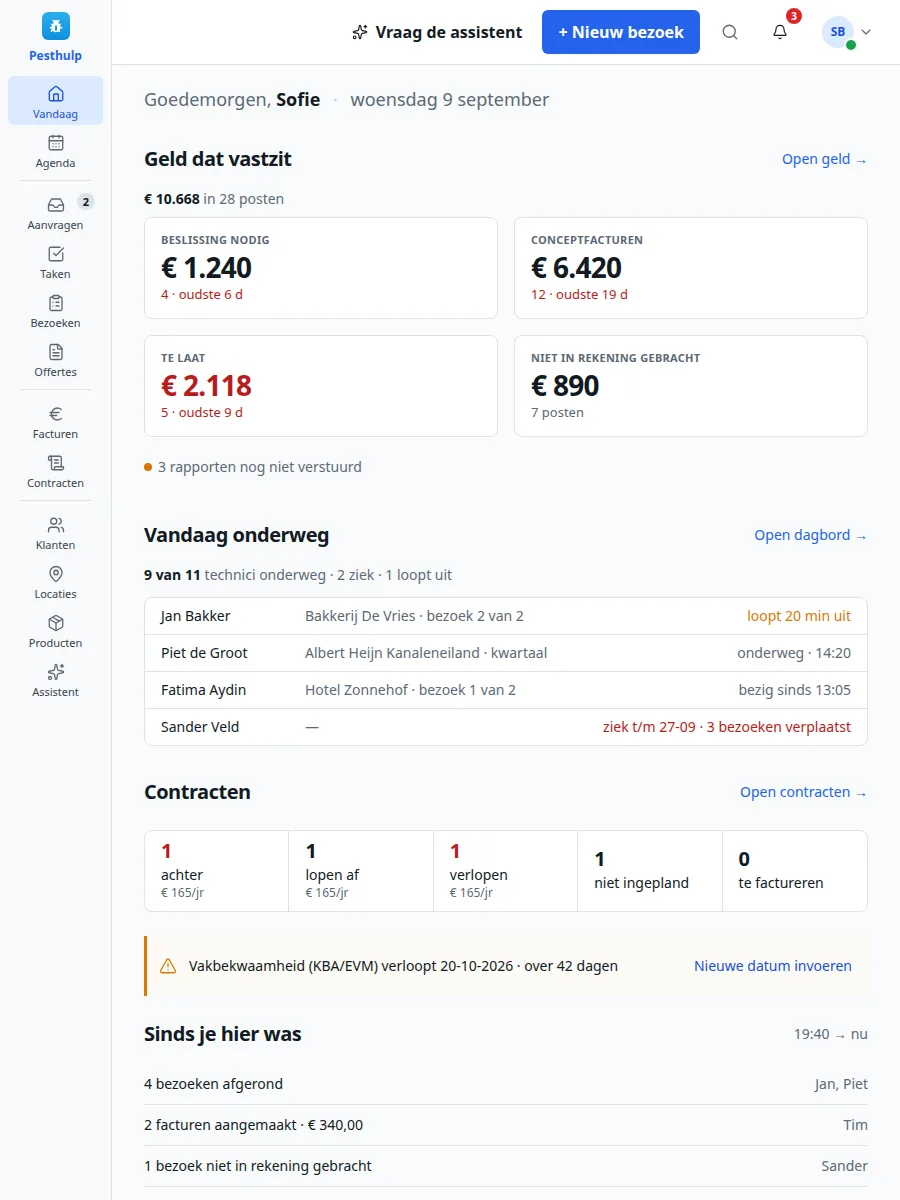Open the Aanvragen inbox icon

point(56,205)
